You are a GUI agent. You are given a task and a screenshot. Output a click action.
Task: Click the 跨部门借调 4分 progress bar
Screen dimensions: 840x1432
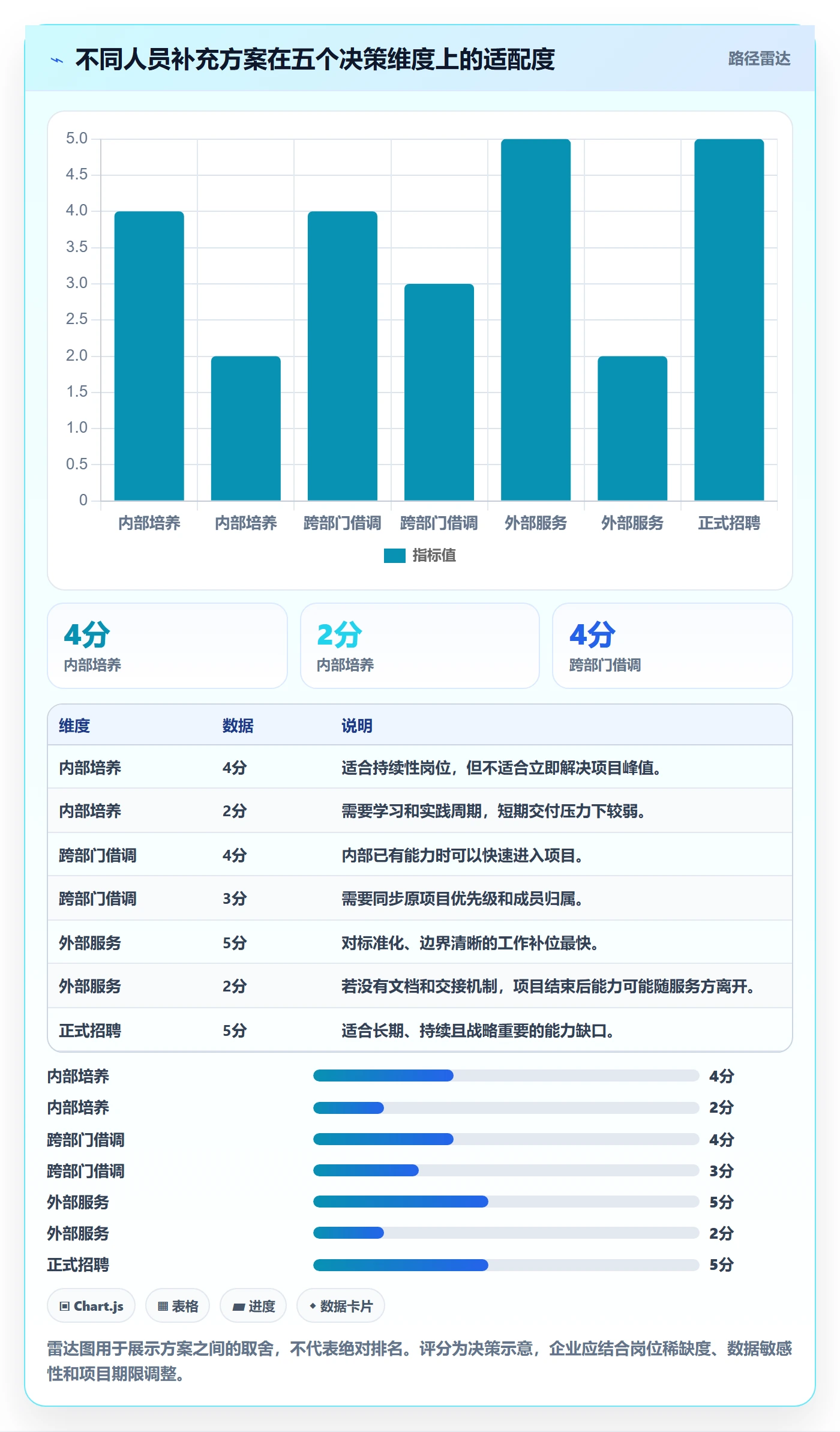506,1139
